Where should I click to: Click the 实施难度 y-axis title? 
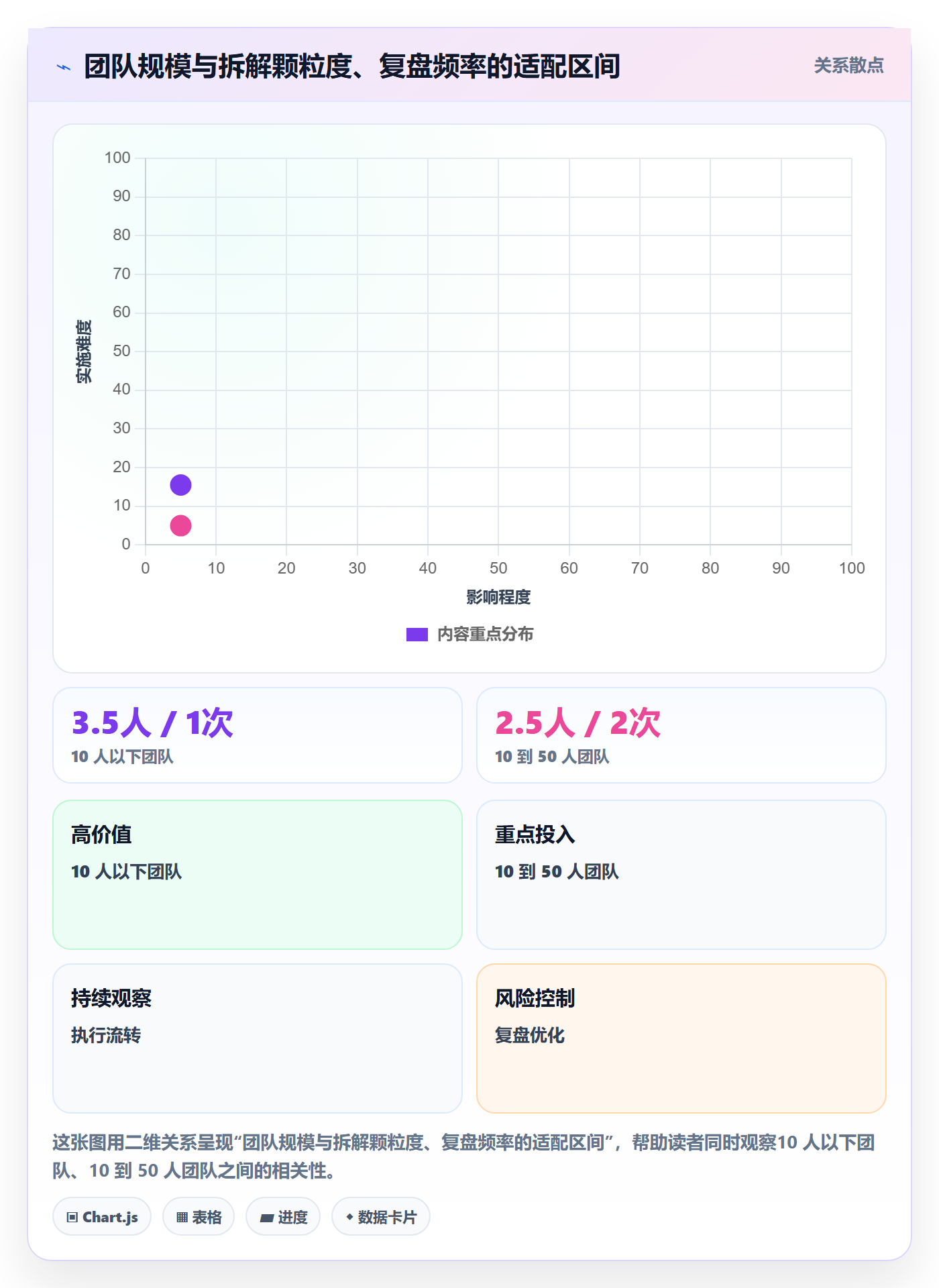click(84, 352)
